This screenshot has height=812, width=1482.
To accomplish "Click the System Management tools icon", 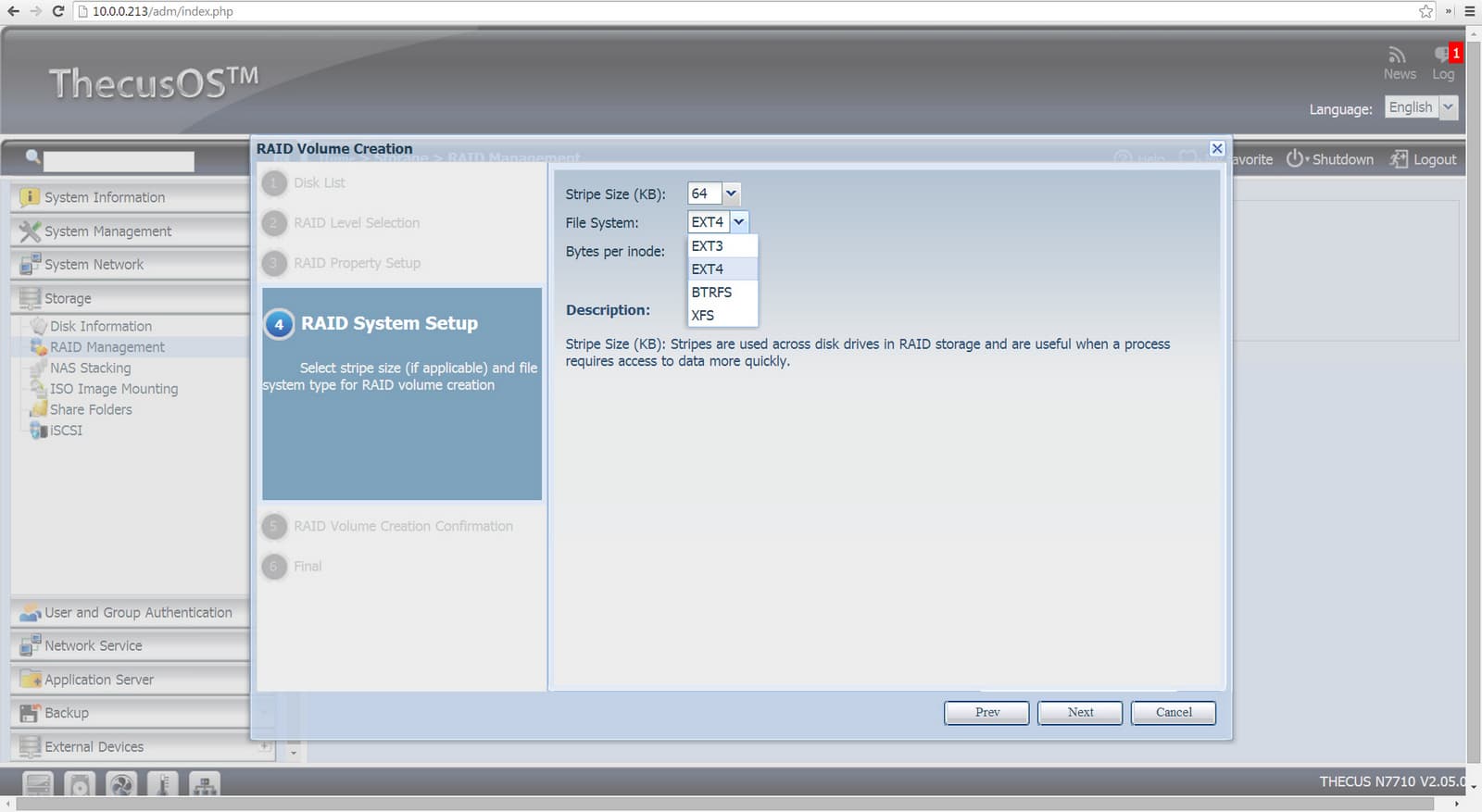I will 30,231.
